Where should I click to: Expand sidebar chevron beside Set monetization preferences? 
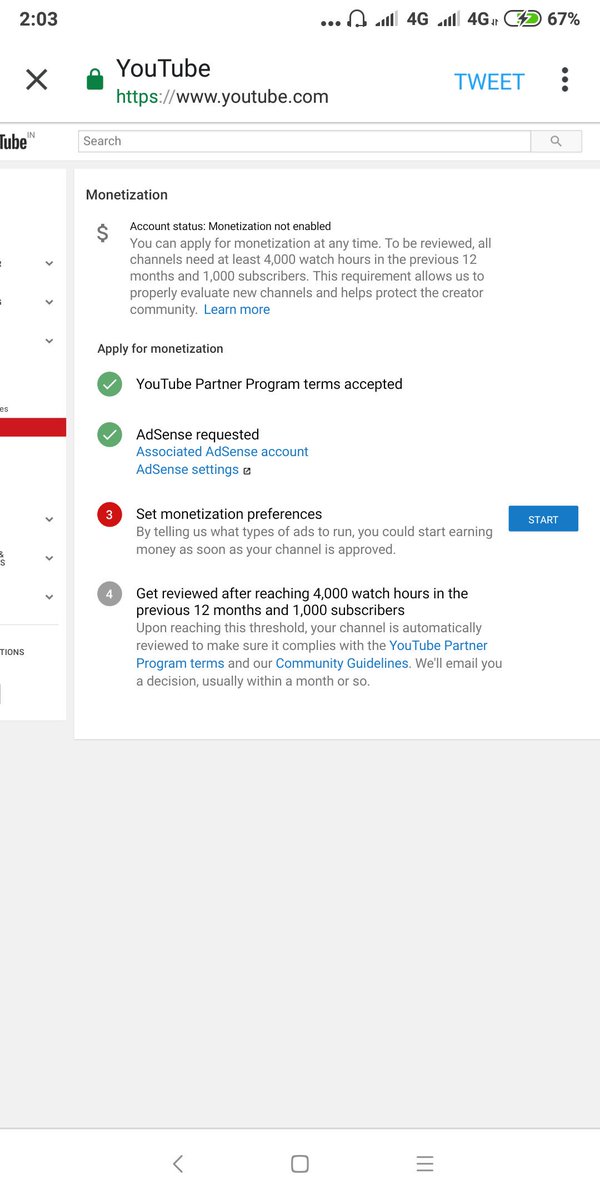coord(49,519)
